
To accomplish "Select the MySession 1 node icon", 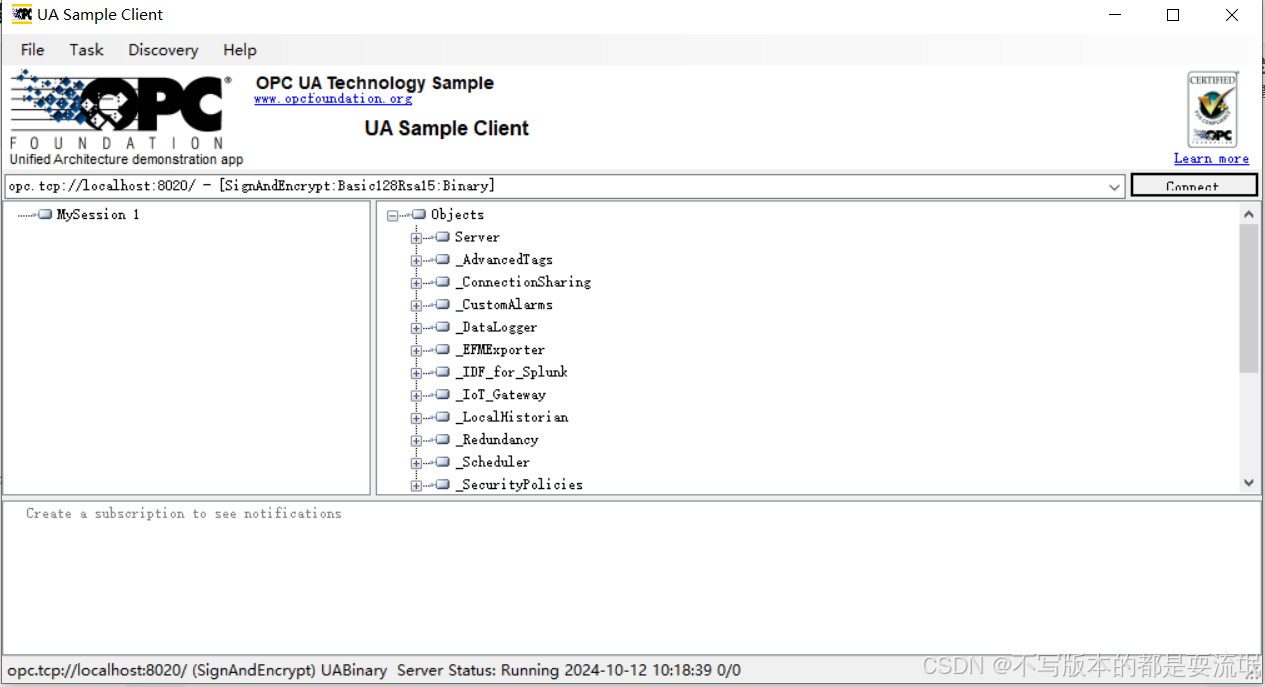I will click(45, 215).
